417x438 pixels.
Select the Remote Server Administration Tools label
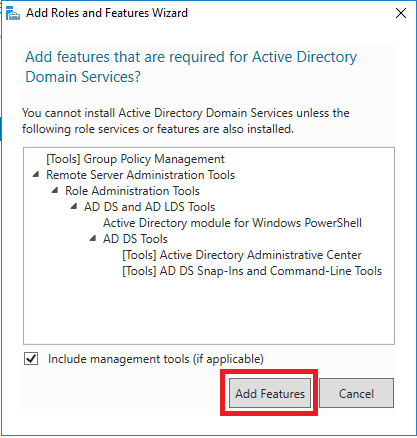pos(140,175)
